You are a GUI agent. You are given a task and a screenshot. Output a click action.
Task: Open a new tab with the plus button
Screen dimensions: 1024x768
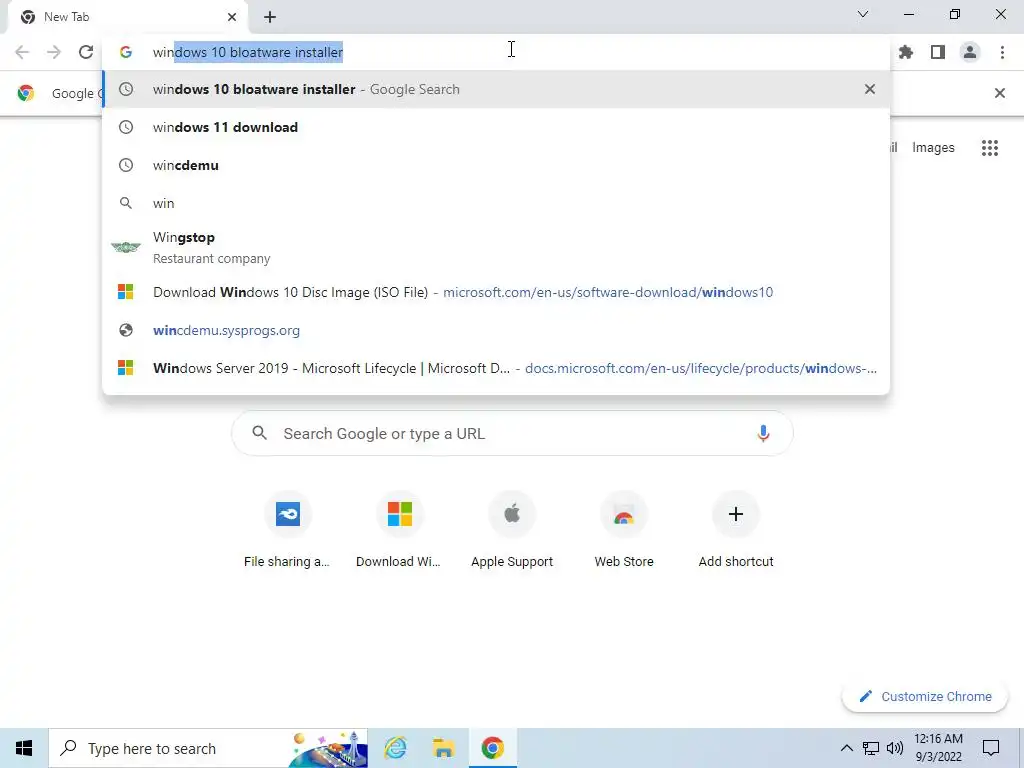tap(270, 17)
